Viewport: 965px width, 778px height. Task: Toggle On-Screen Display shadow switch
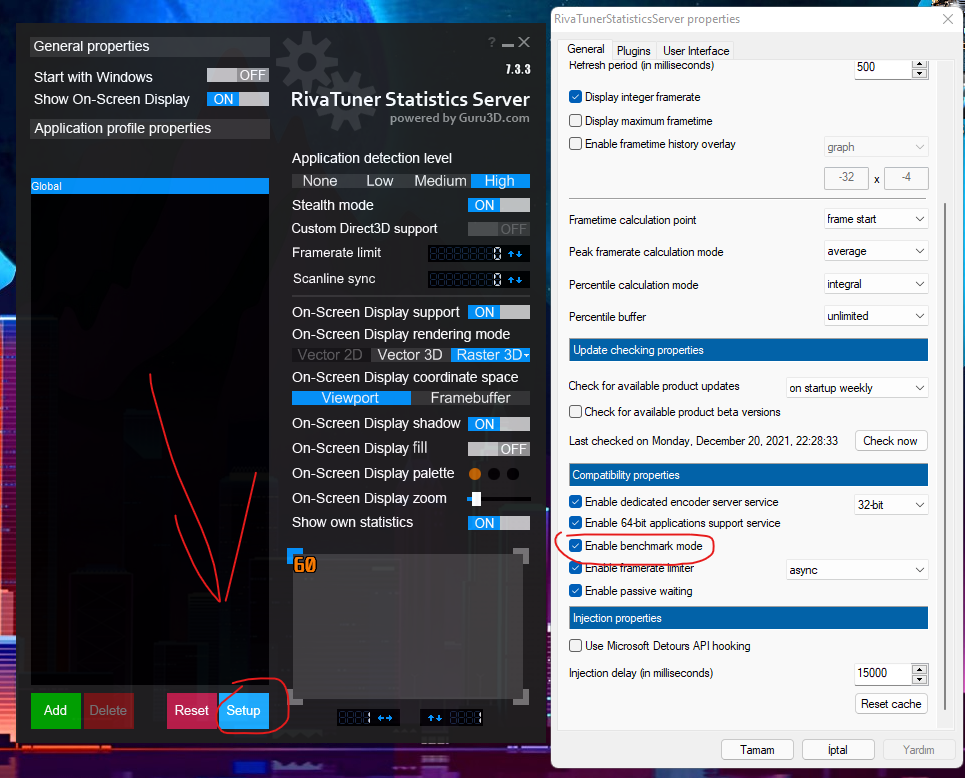pyautogui.click(x=499, y=424)
